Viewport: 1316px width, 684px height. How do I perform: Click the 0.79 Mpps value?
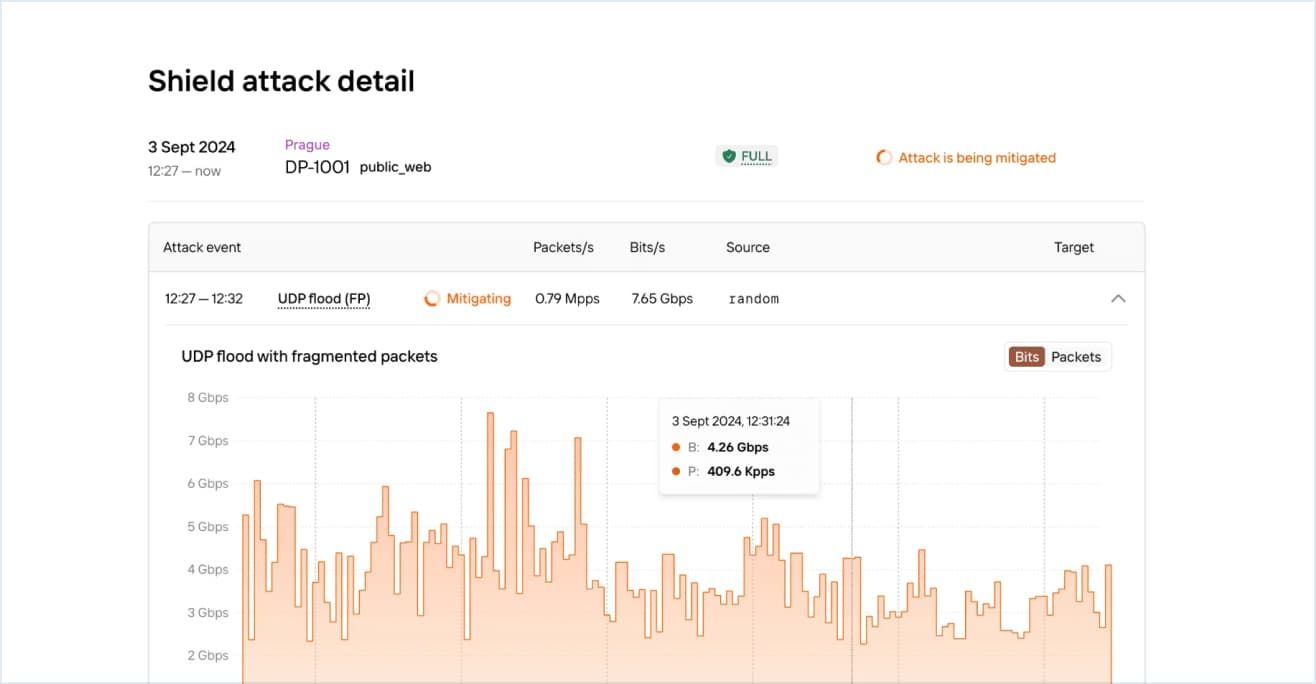tap(567, 298)
